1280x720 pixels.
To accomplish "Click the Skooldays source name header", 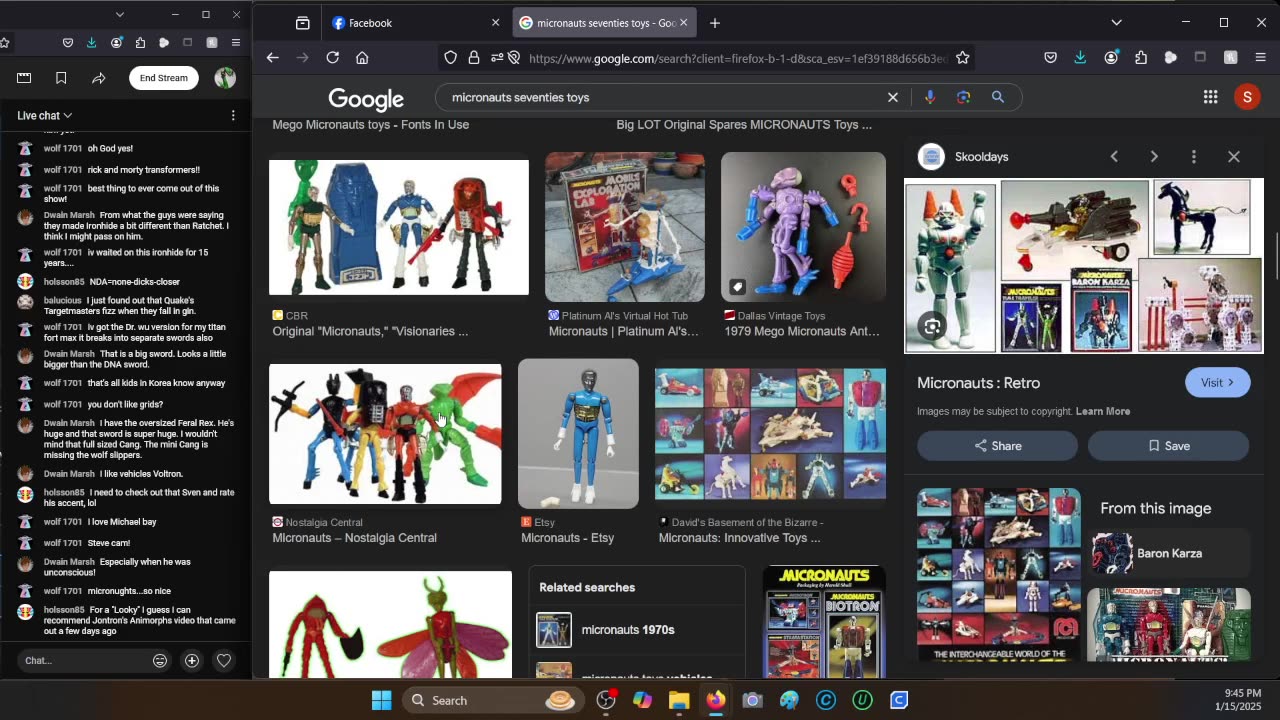I will pos(981,157).
